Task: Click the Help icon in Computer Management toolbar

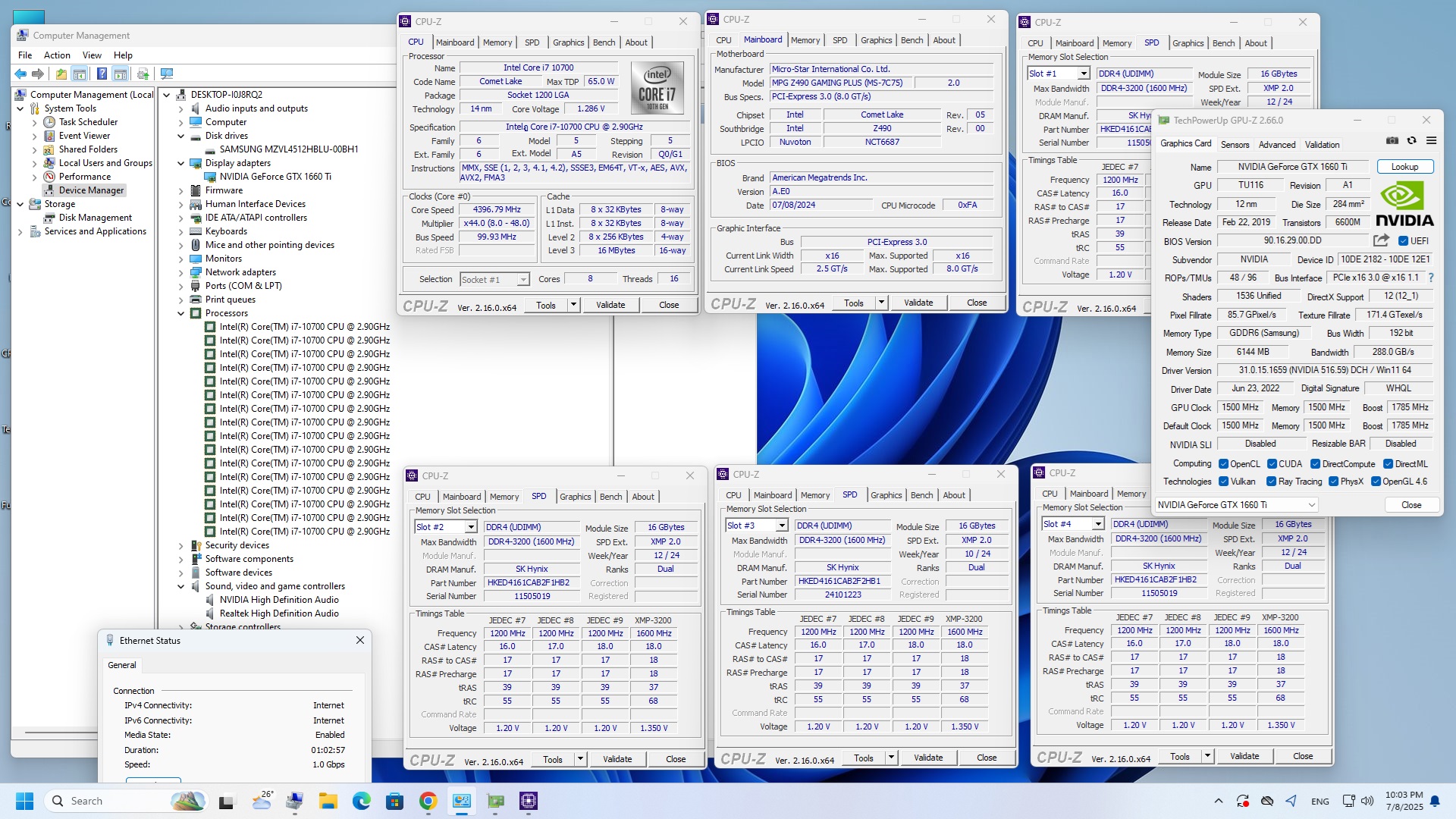Action: (102, 74)
